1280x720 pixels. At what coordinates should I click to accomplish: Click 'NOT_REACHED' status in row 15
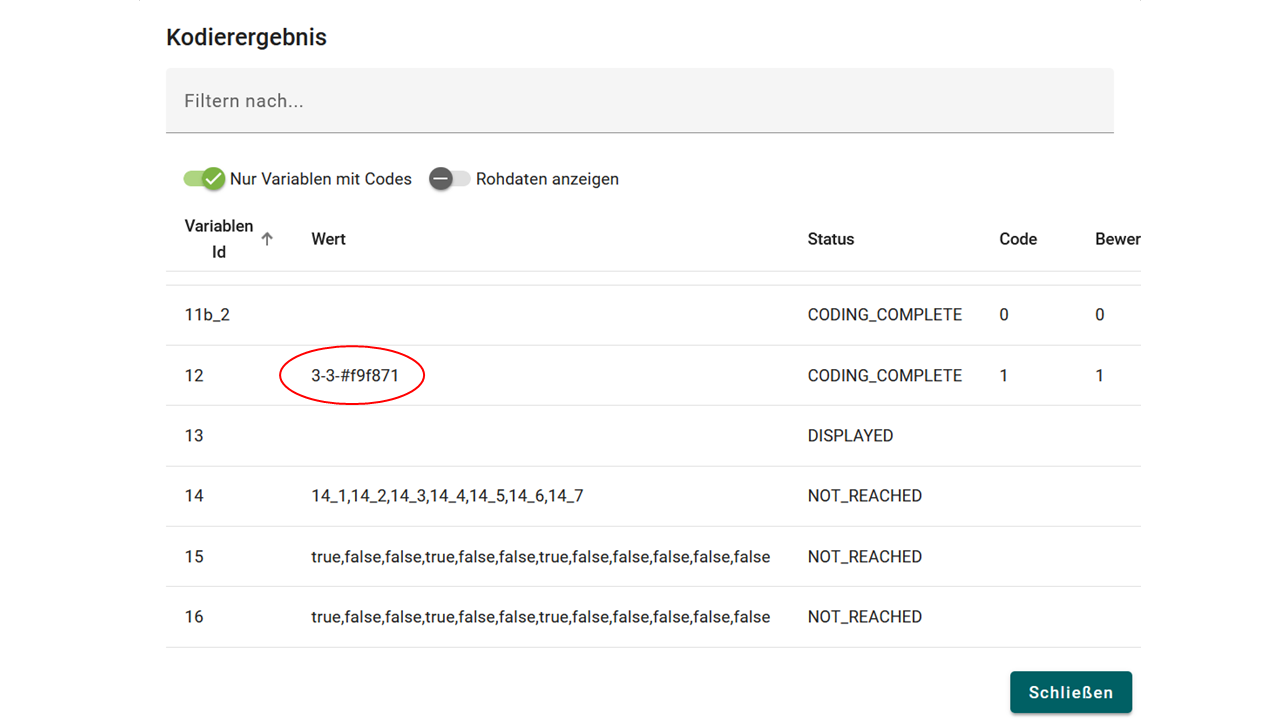pos(865,556)
